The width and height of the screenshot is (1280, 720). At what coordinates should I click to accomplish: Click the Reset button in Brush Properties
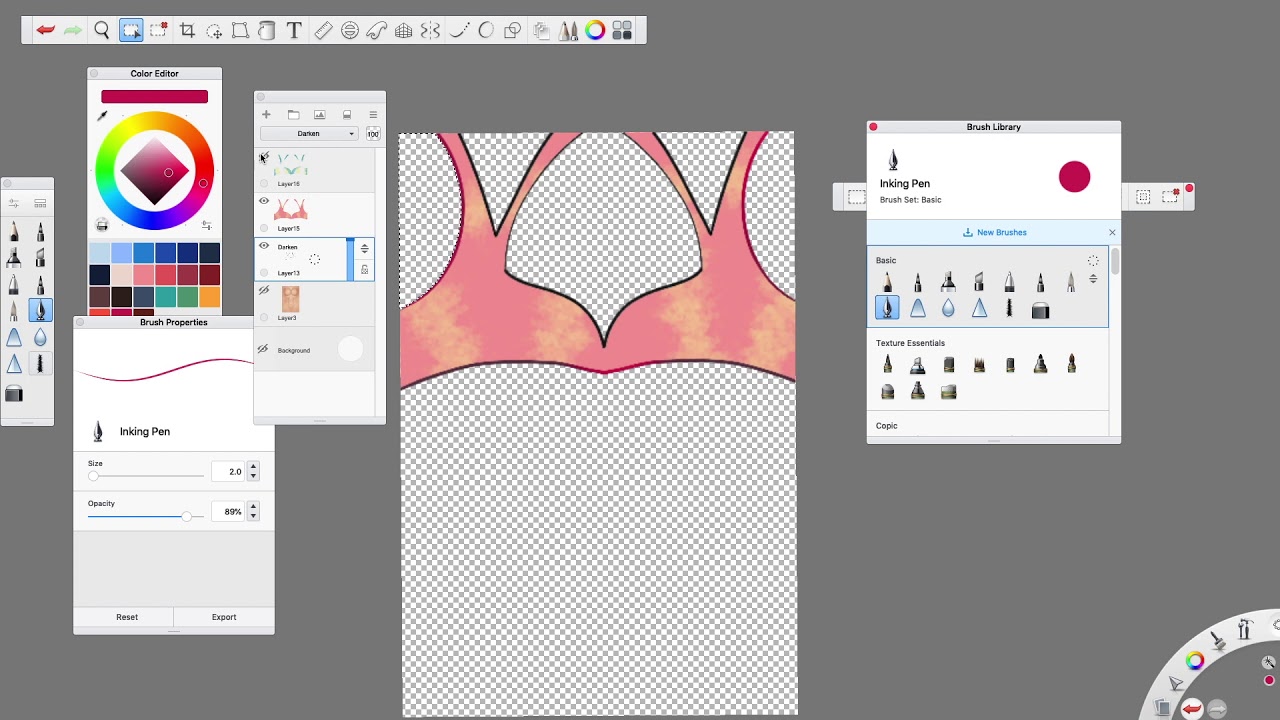[x=127, y=617]
